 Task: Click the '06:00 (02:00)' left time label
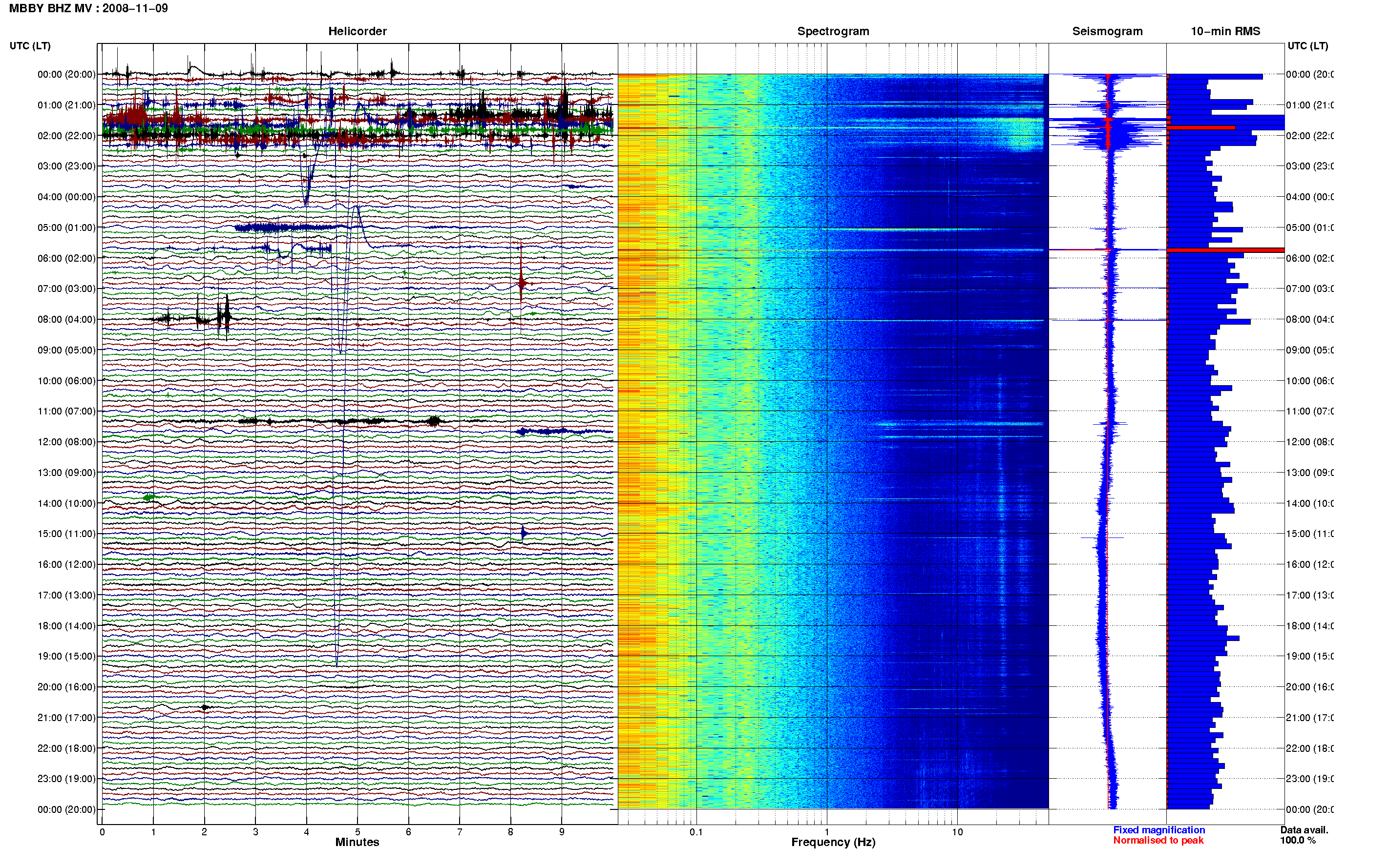(x=66, y=258)
